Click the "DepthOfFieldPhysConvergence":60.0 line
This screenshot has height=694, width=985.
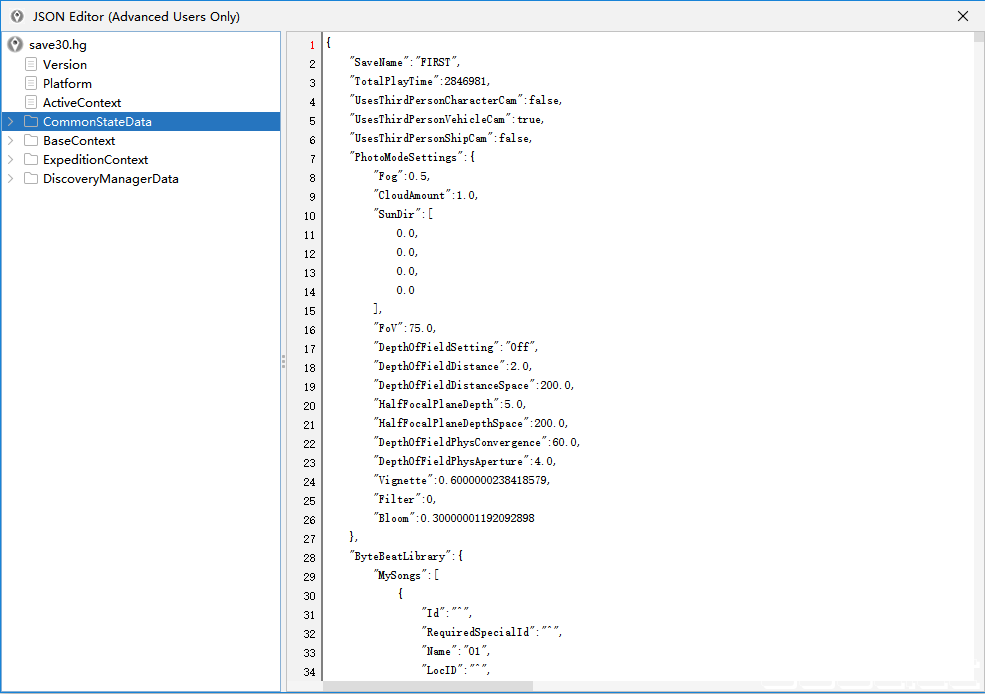pos(477,442)
